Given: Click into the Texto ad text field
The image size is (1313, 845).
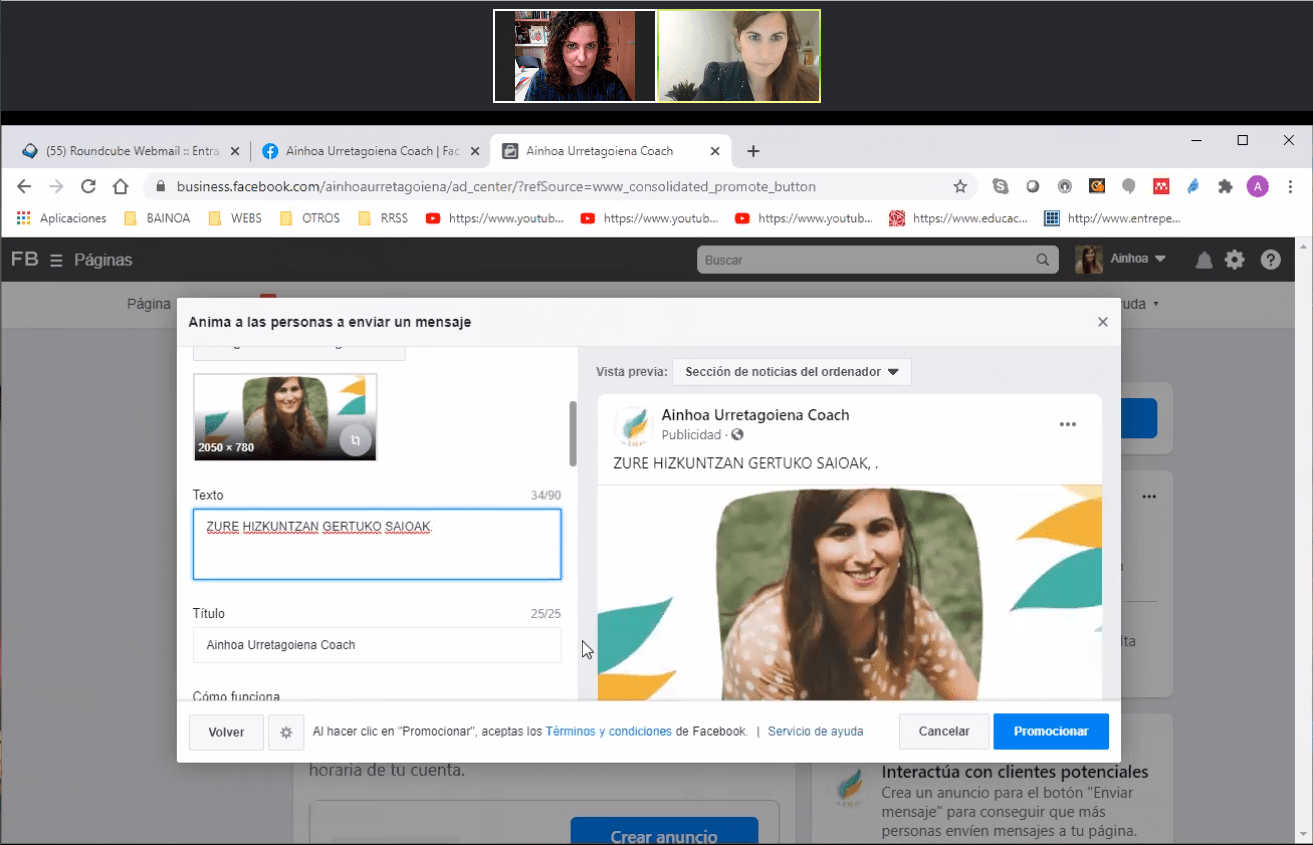Looking at the screenshot, I should (x=377, y=544).
